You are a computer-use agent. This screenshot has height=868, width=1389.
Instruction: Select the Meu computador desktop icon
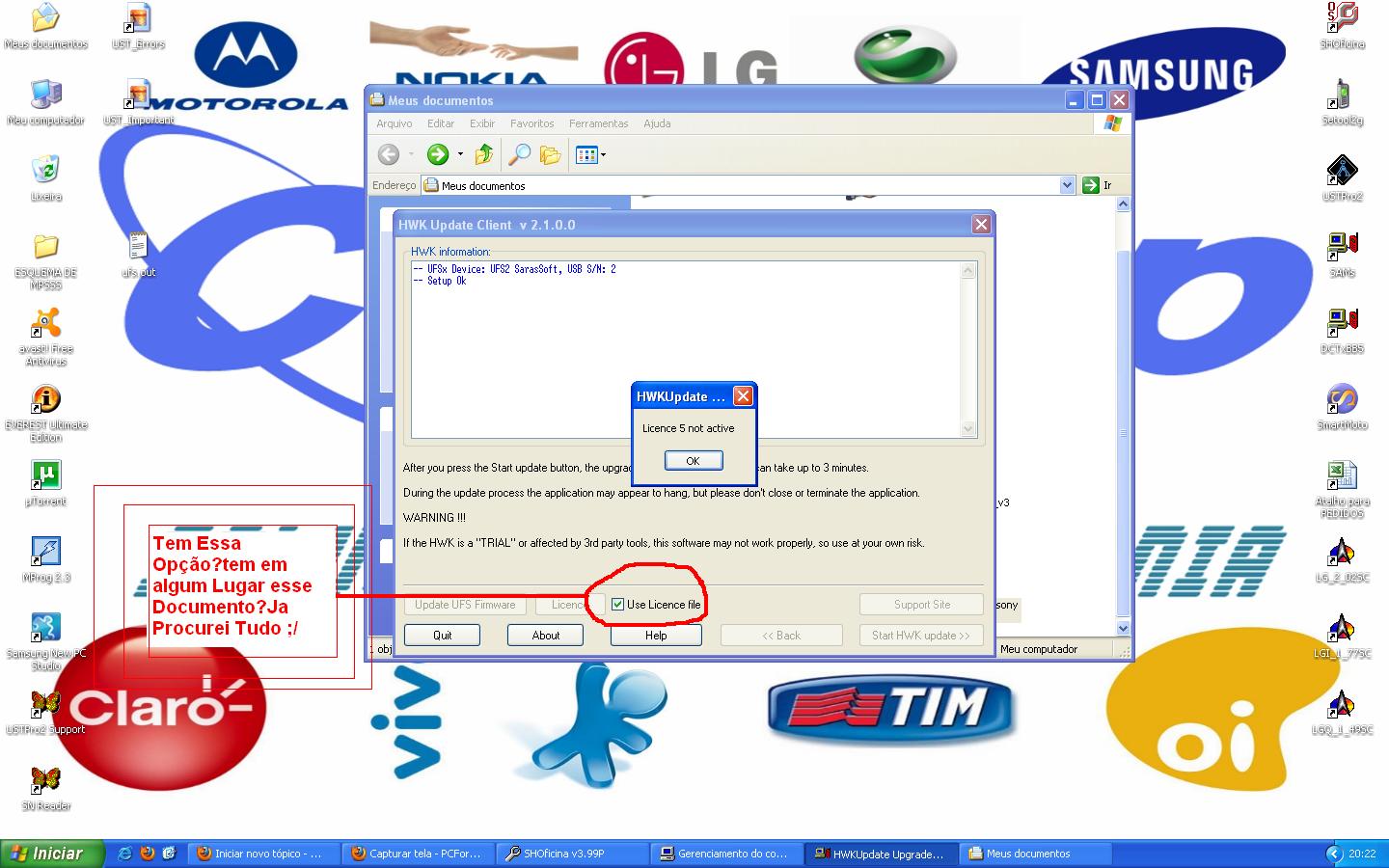pyautogui.click(x=45, y=102)
